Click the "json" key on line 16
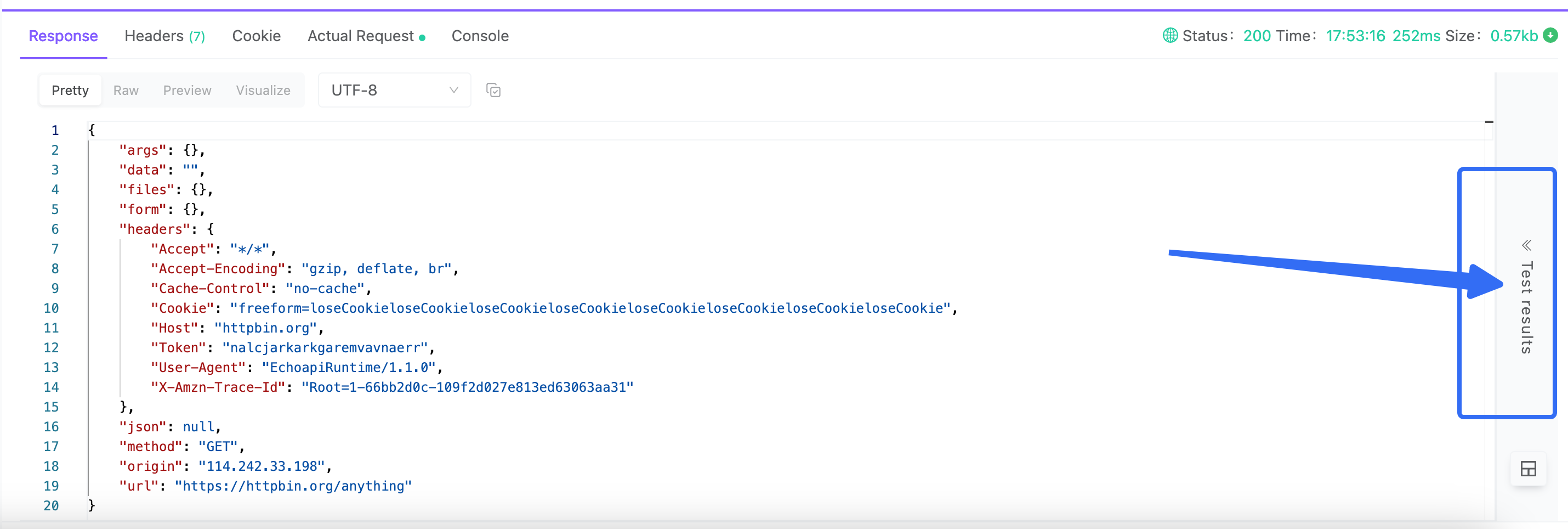Image resolution: width=1568 pixels, height=529 pixels. pyautogui.click(x=143, y=426)
